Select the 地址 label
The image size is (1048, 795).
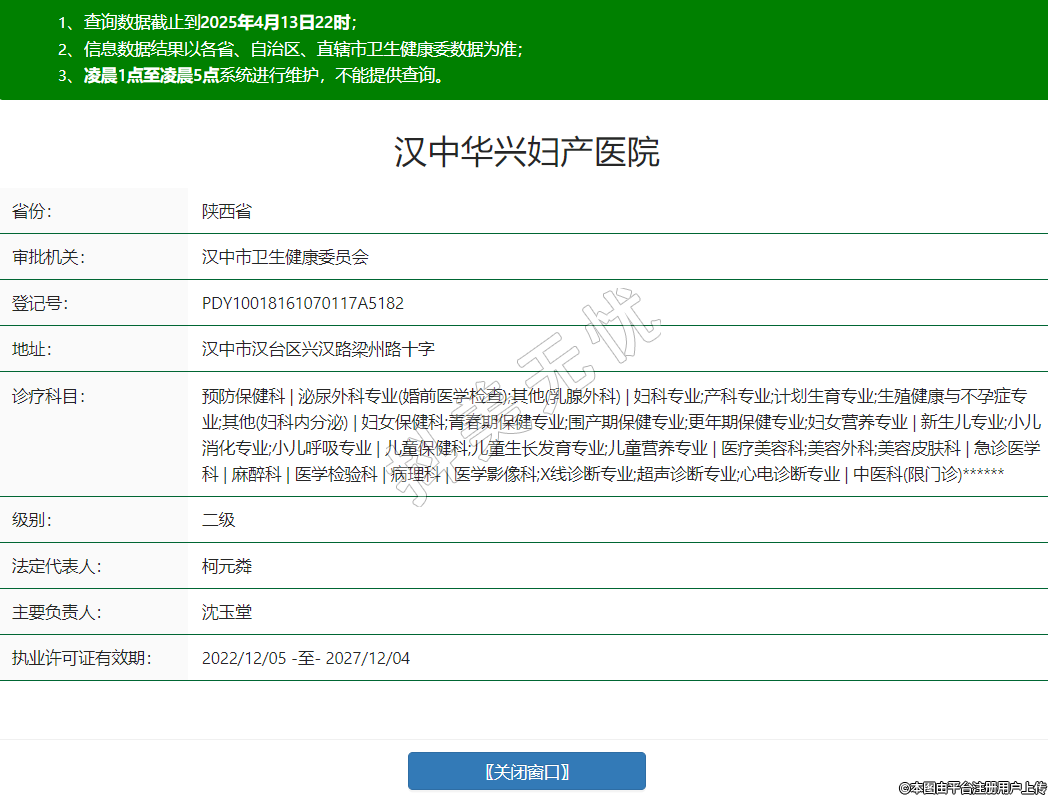click(32, 349)
